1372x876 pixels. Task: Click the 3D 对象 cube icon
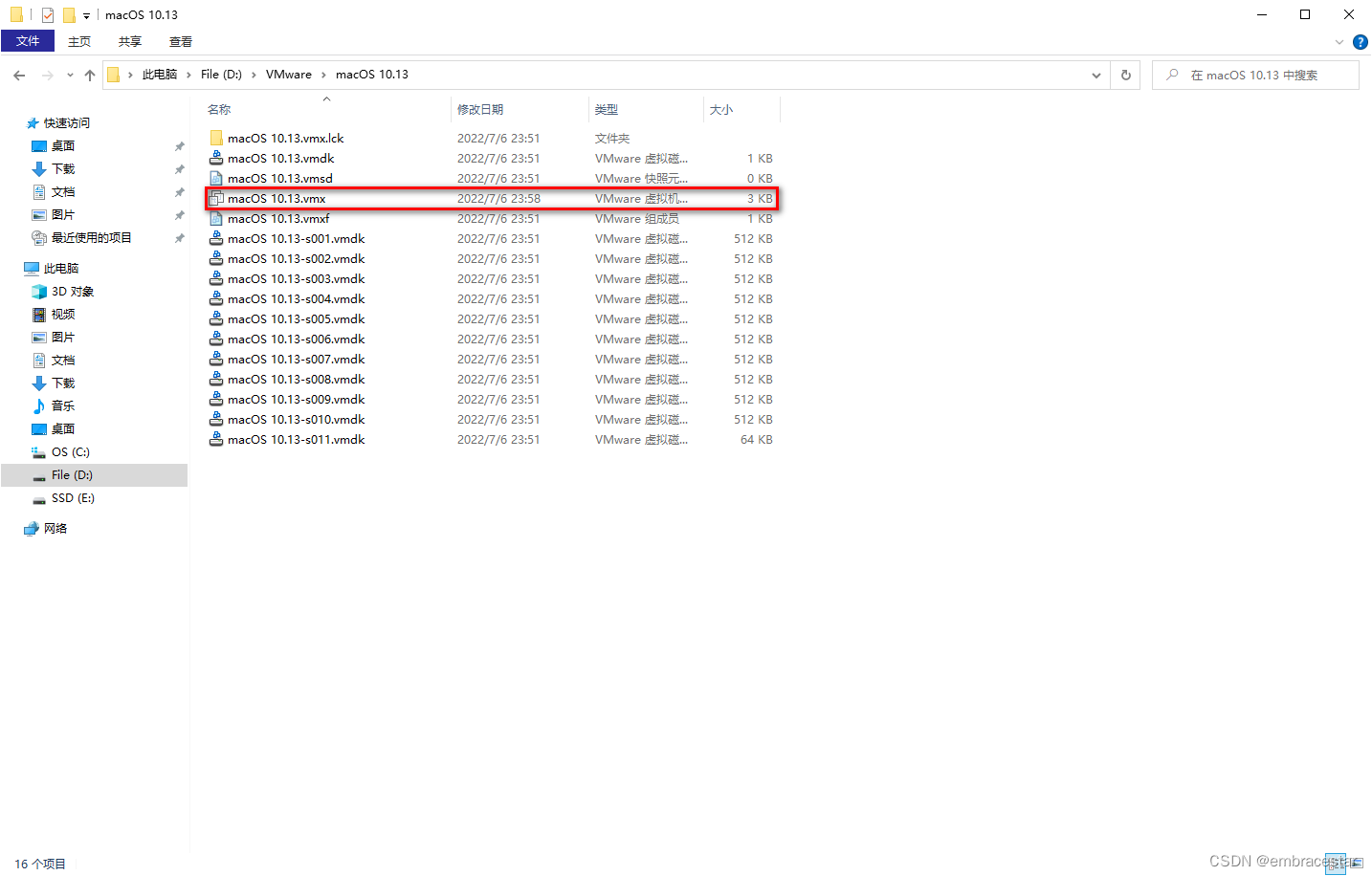[x=39, y=292]
